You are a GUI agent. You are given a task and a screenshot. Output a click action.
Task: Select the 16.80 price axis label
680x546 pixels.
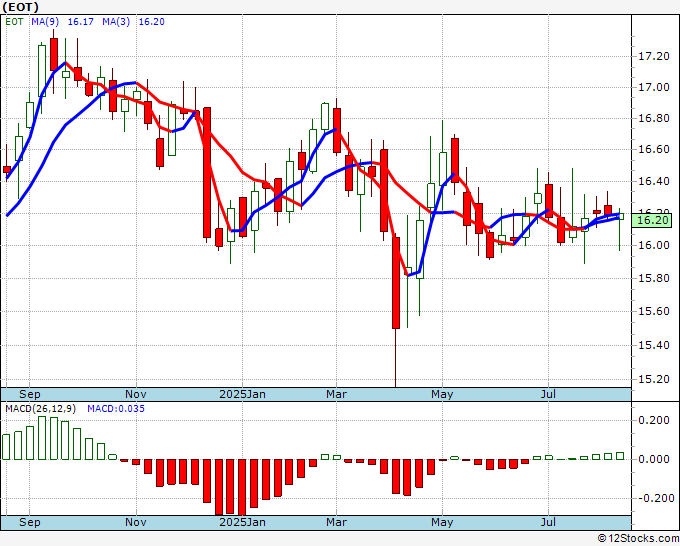click(653, 118)
